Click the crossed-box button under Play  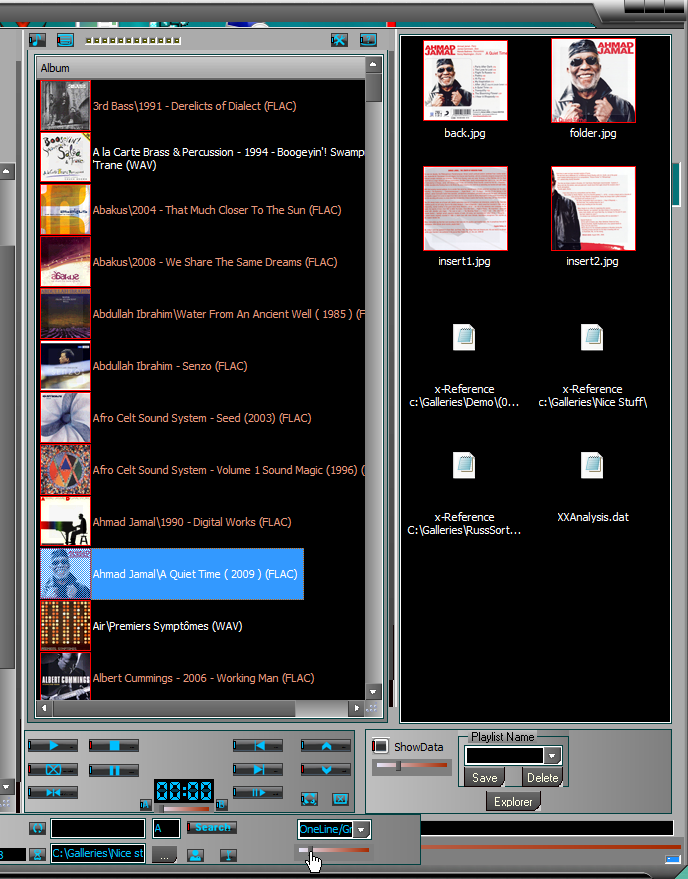click(x=53, y=770)
